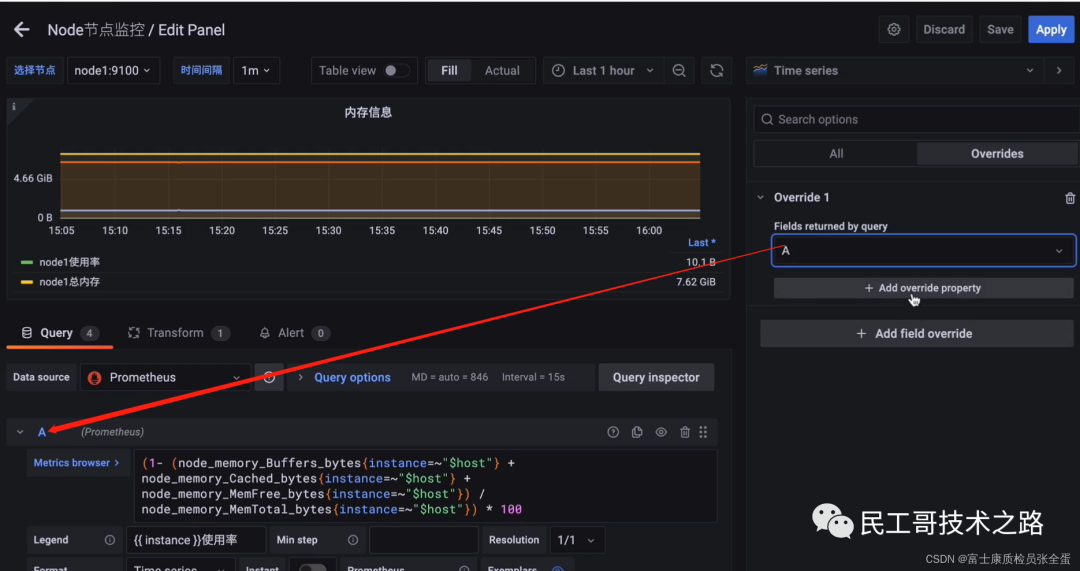Viewport: 1080px width, 571px height.
Task: Toggle Table view switch
Action: [x=396, y=70]
